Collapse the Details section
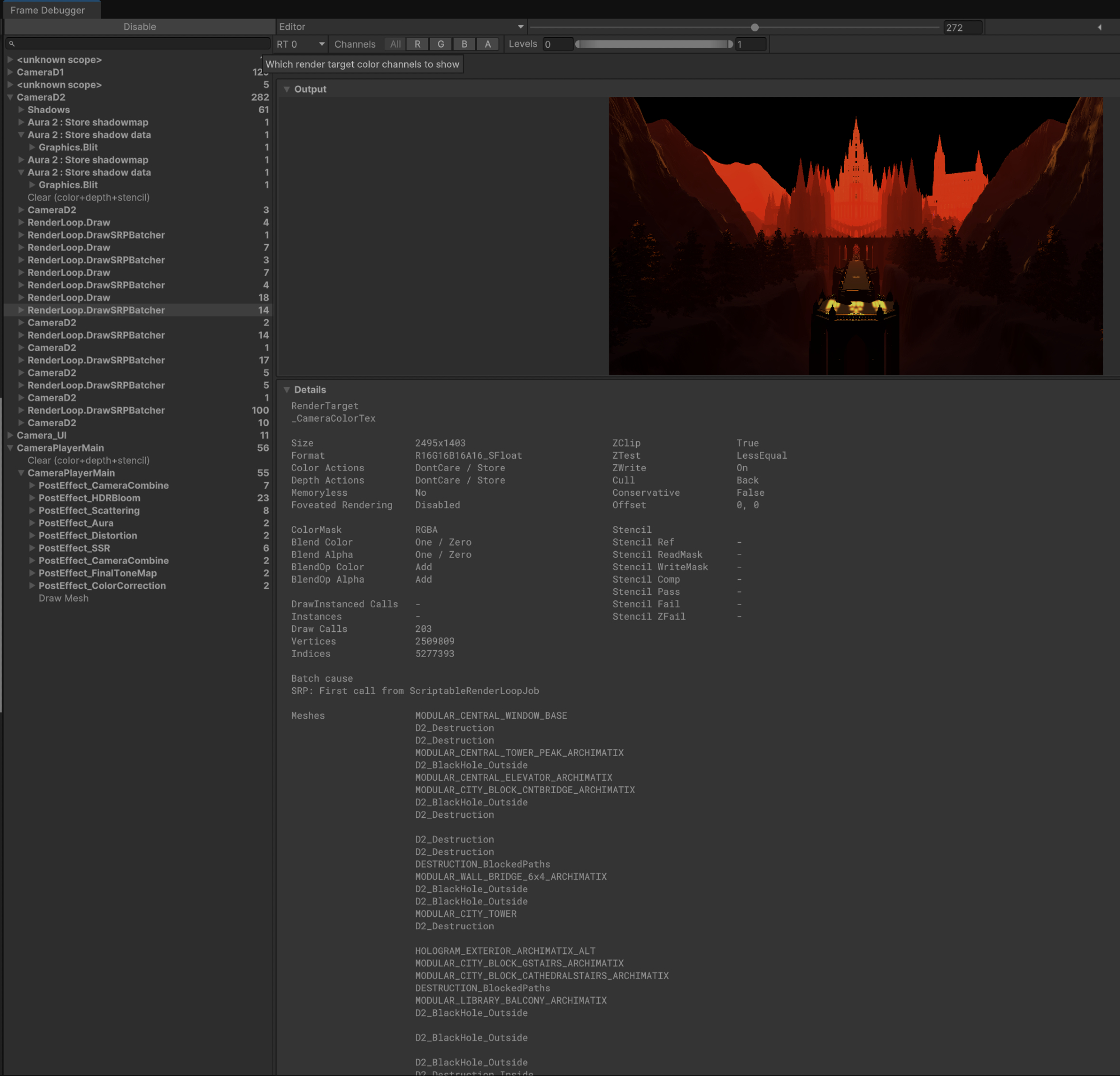 click(x=287, y=390)
